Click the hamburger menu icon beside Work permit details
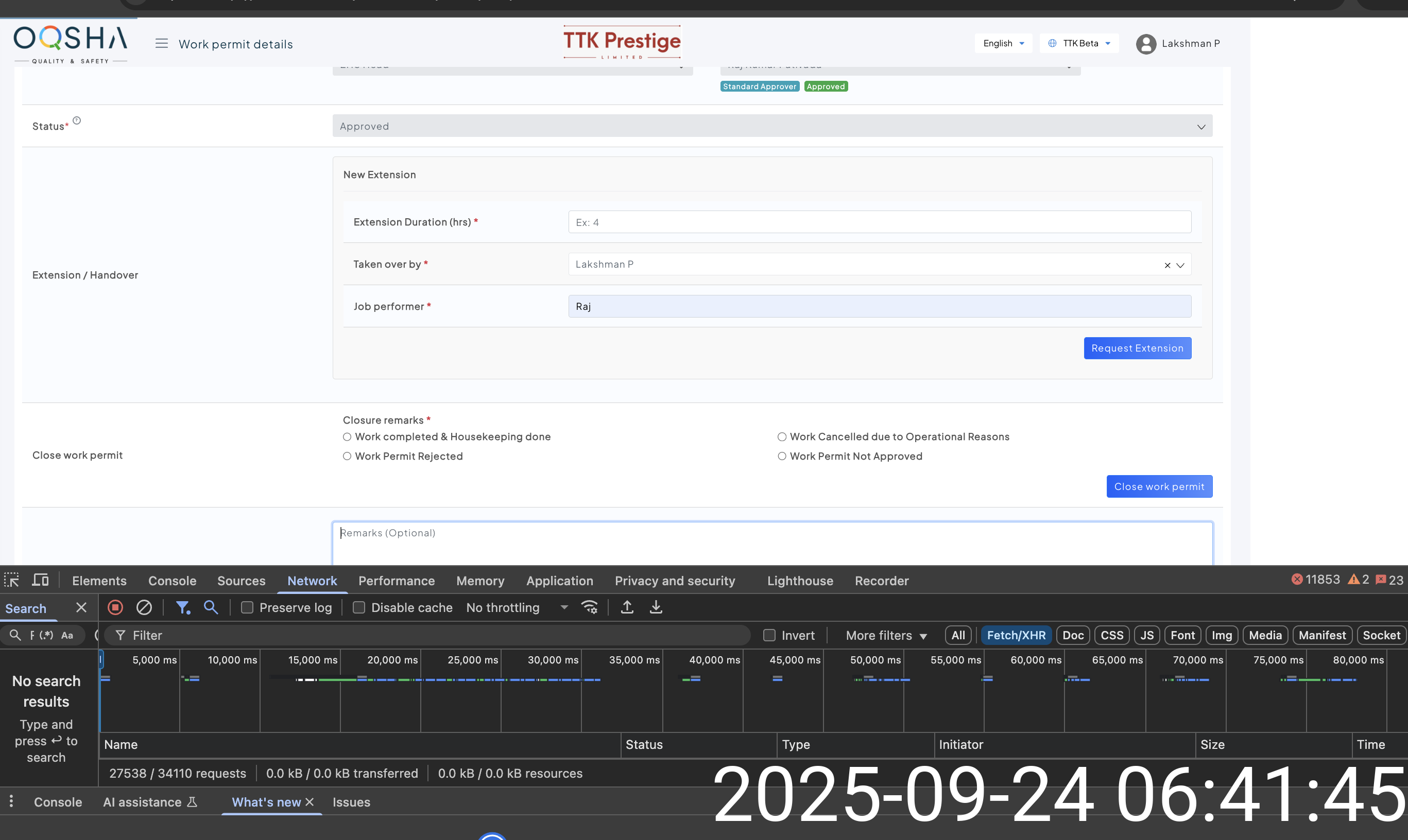The height and width of the screenshot is (840, 1408). pyautogui.click(x=161, y=44)
